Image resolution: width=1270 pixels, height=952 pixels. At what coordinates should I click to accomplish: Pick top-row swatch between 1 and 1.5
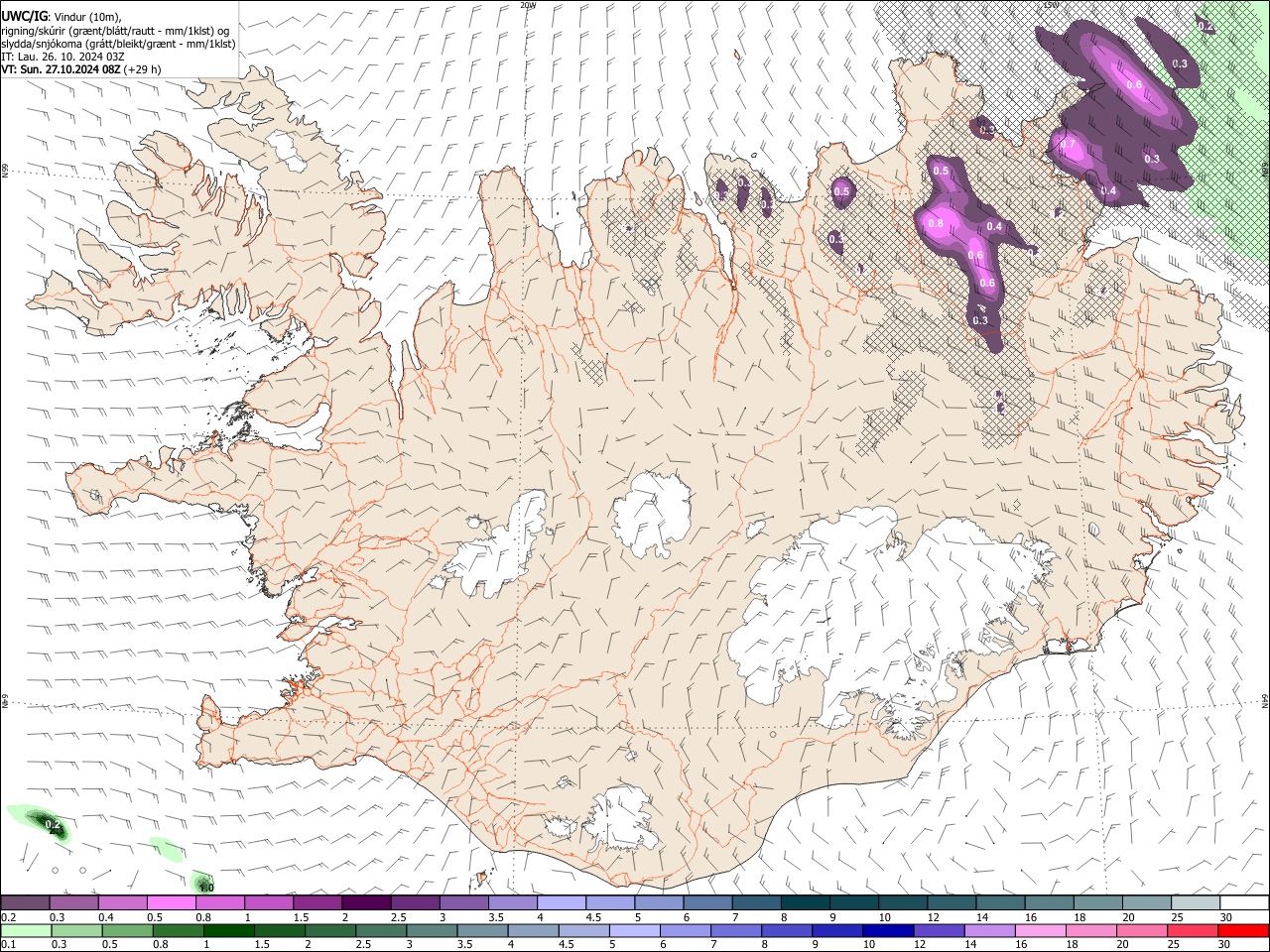click(x=268, y=903)
